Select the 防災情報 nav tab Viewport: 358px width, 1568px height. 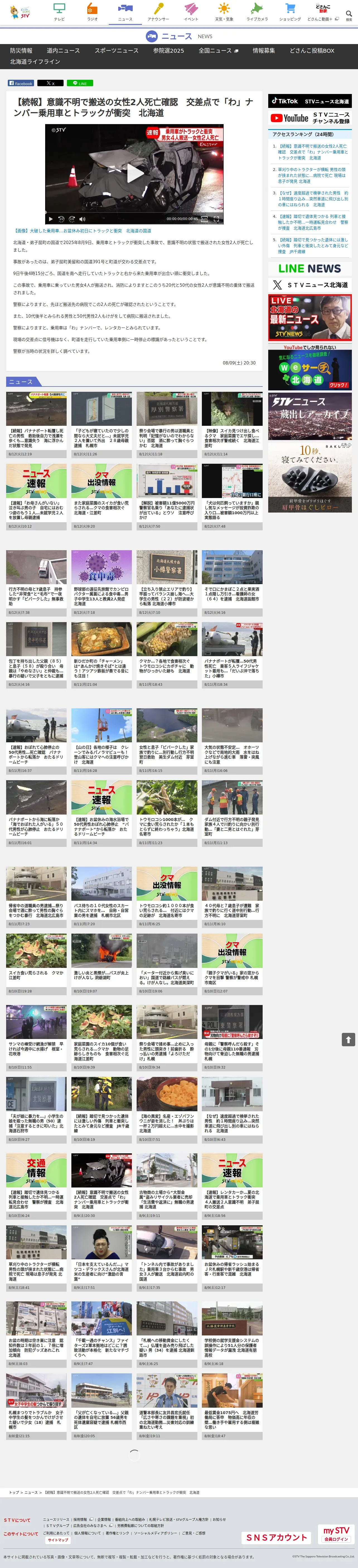pyautogui.click(x=21, y=50)
